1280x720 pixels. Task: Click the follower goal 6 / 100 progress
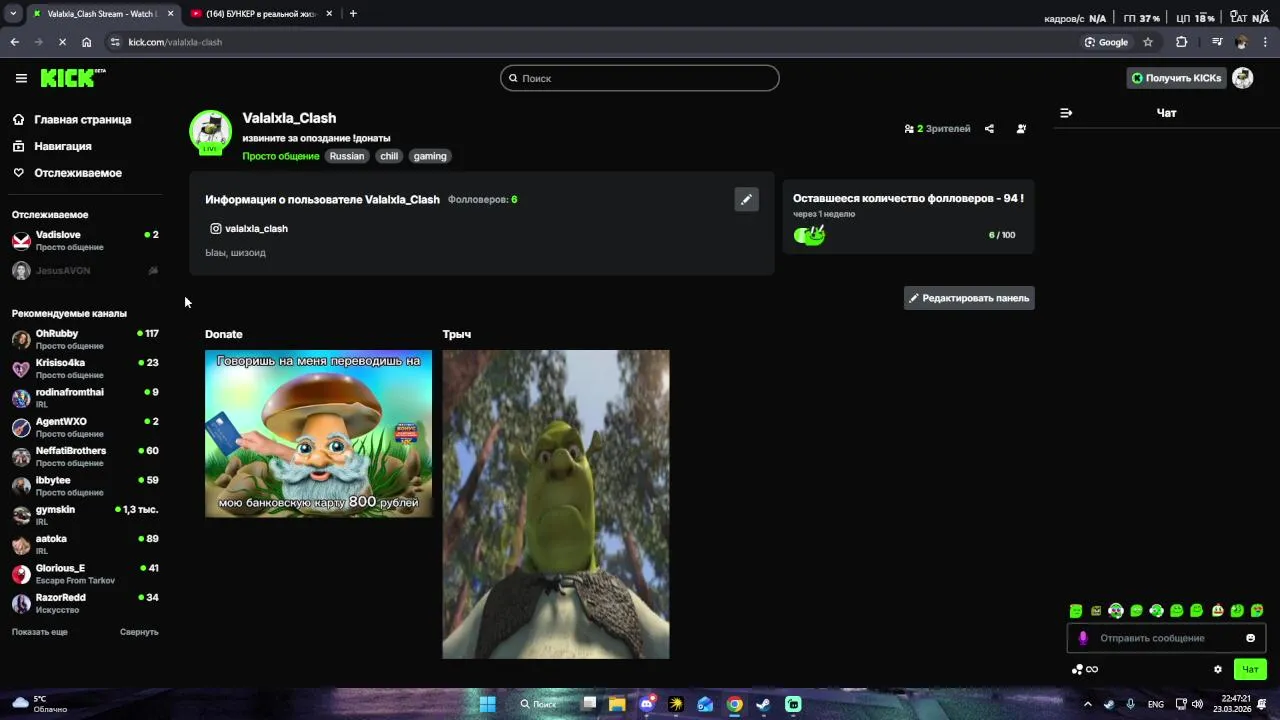click(1002, 235)
